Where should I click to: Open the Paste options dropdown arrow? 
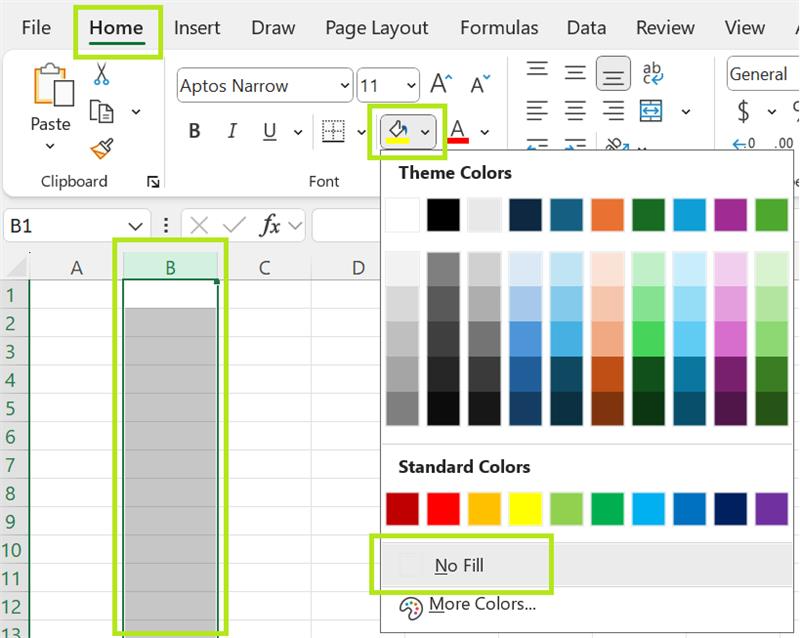click(49, 146)
